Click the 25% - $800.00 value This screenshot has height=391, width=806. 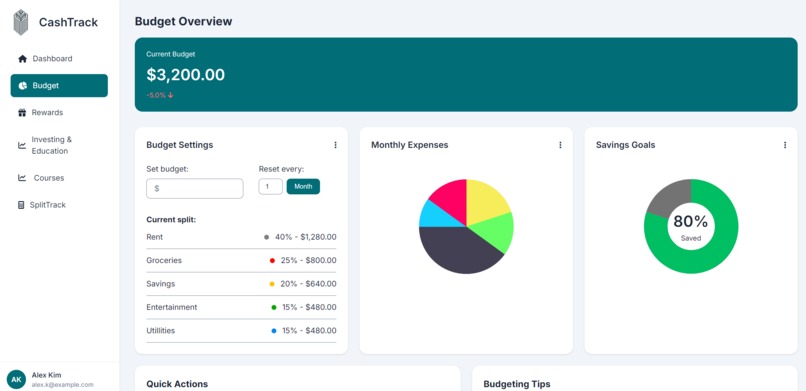point(308,260)
